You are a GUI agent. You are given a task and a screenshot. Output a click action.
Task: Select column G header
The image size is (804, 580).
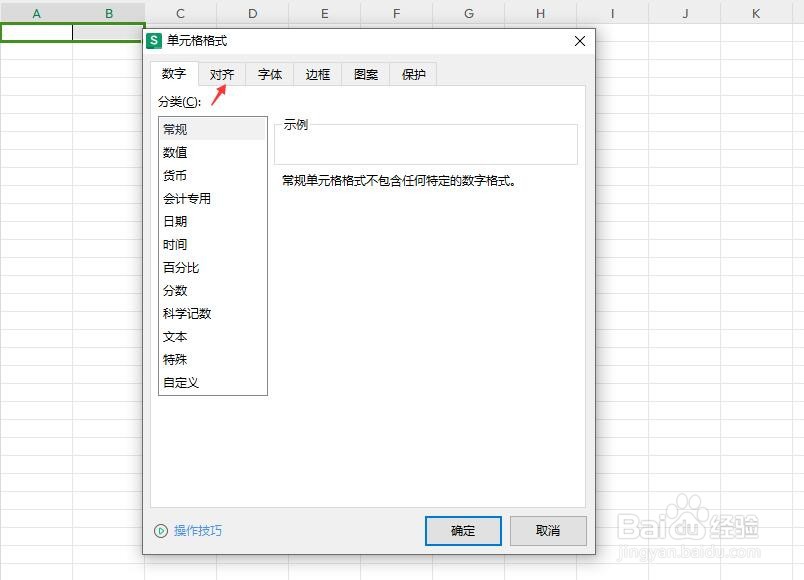pyautogui.click(x=469, y=14)
